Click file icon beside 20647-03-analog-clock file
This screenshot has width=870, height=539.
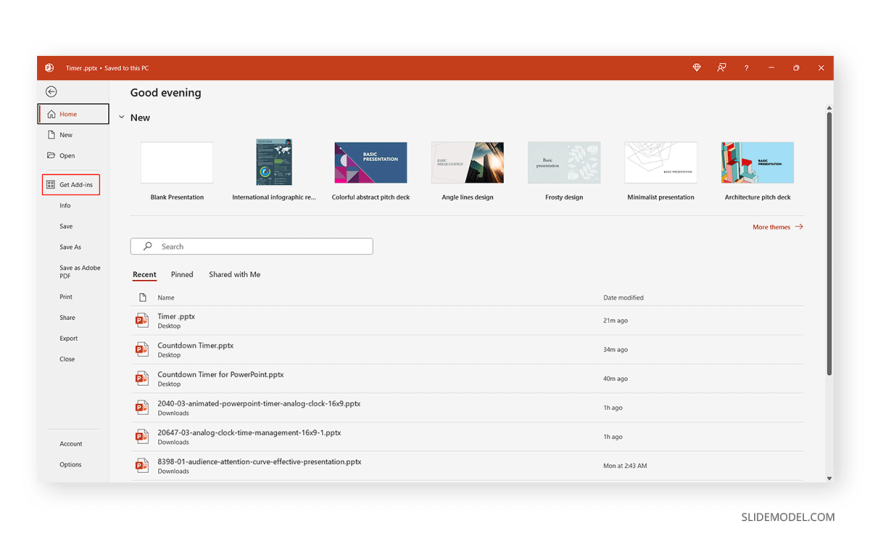(x=142, y=436)
